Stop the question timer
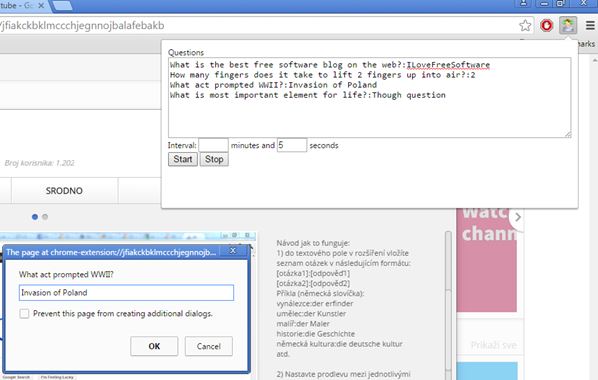The width and height of the screenshot is (598, 380). (x=214, y=159)
